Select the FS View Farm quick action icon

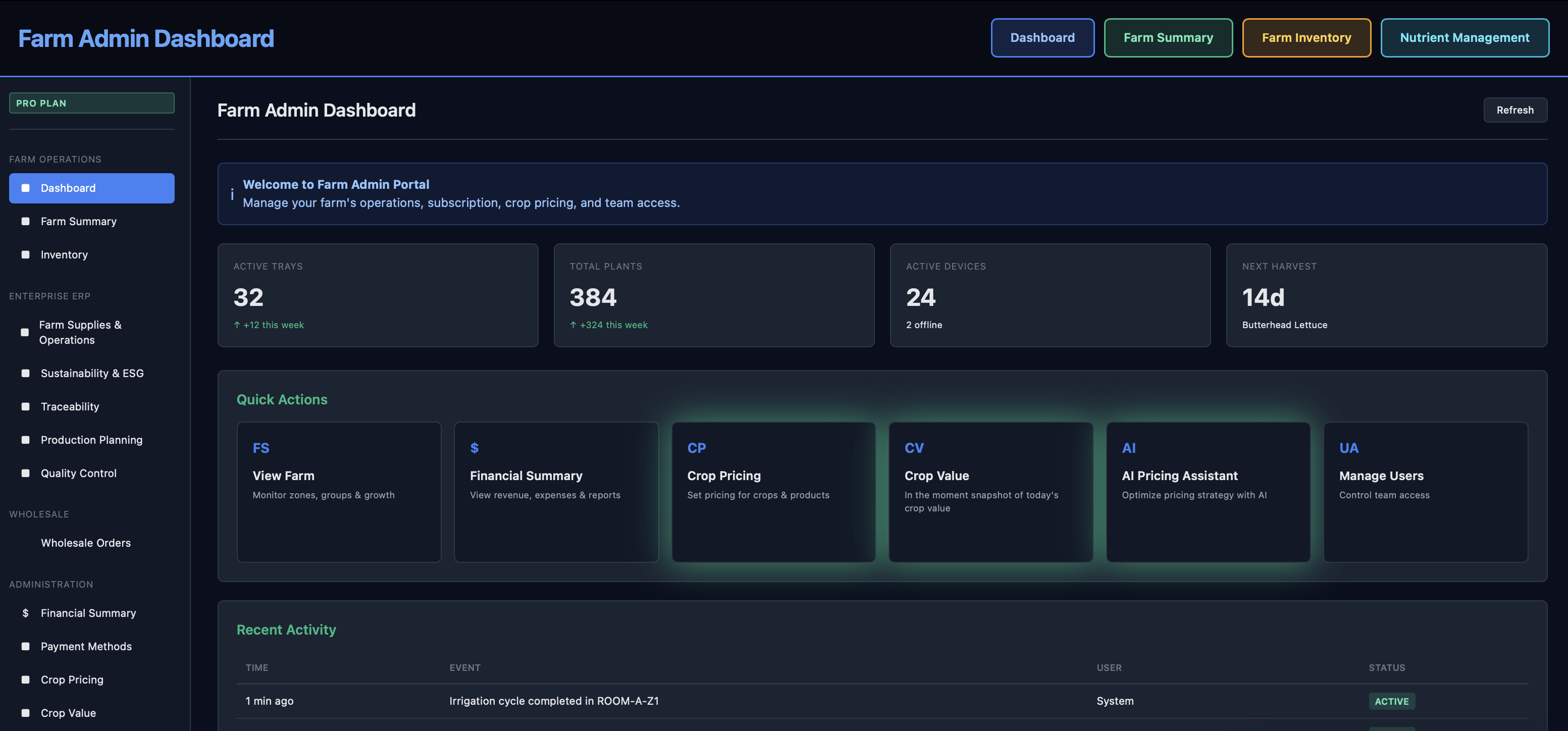[x=260, y=448]
